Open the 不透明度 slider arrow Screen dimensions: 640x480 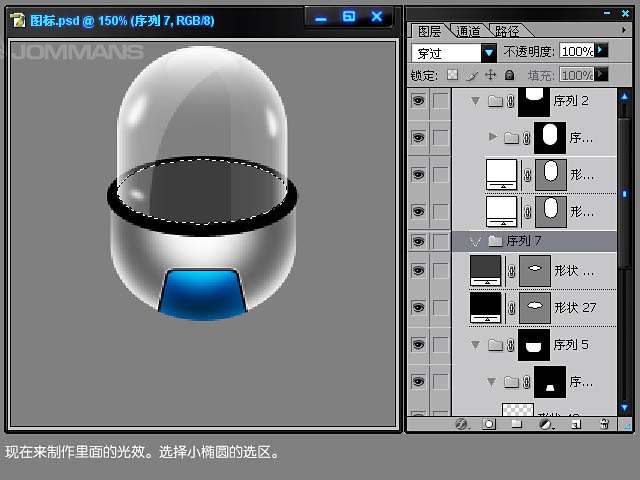[x=601, y=50]
